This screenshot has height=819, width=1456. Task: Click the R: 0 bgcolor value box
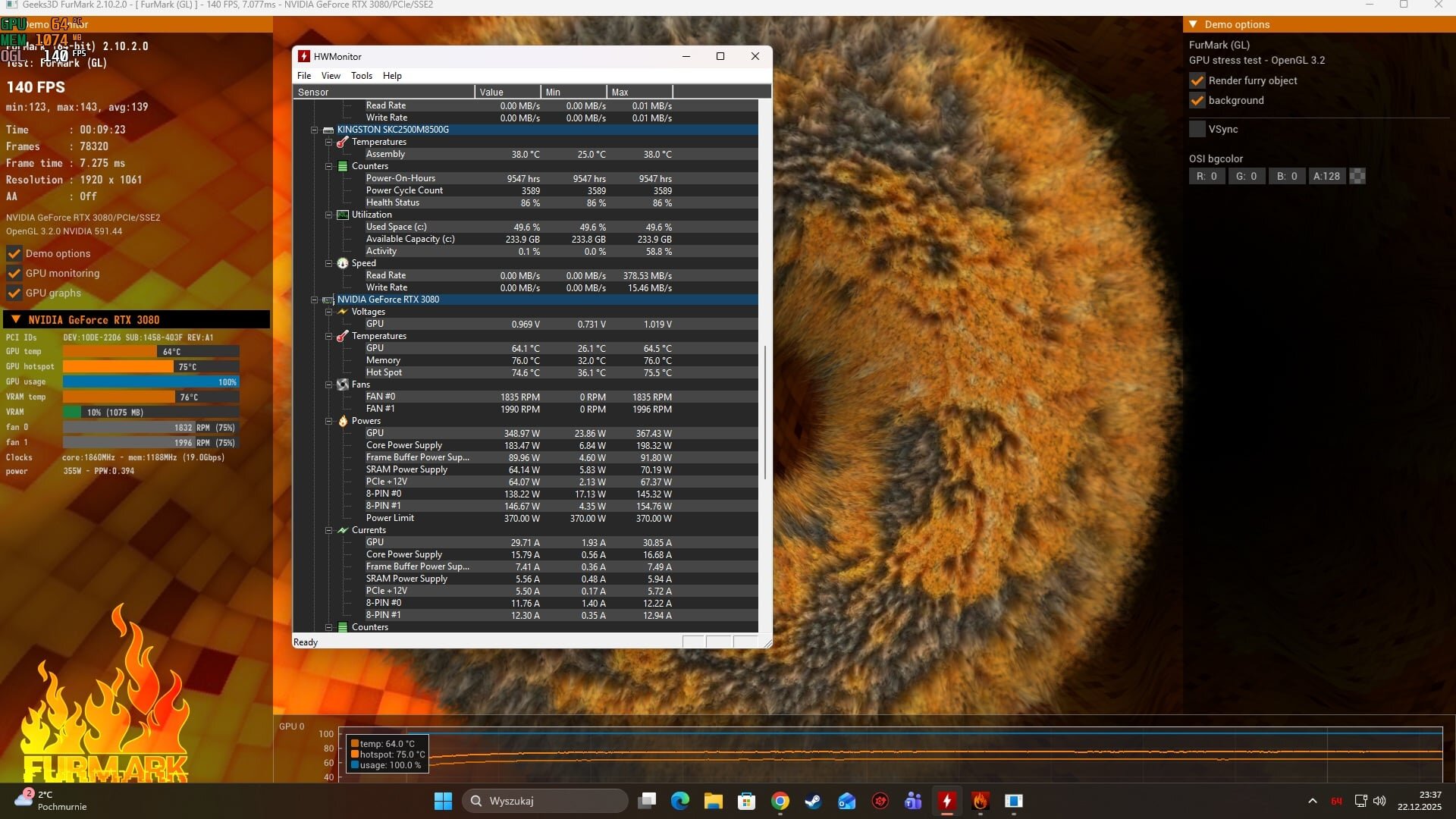point(1207,176)
